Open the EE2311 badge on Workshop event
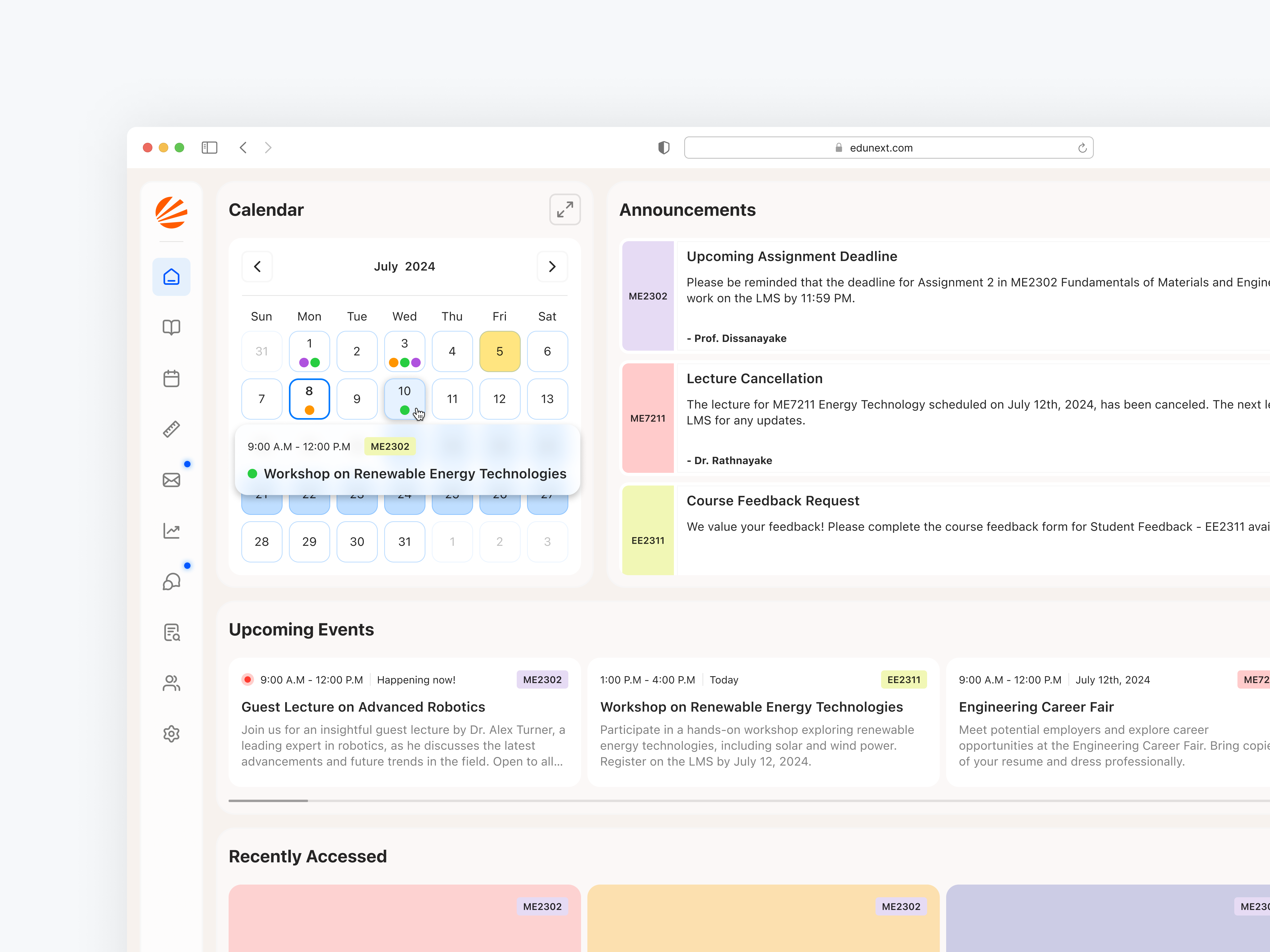 tap(903, 679)
